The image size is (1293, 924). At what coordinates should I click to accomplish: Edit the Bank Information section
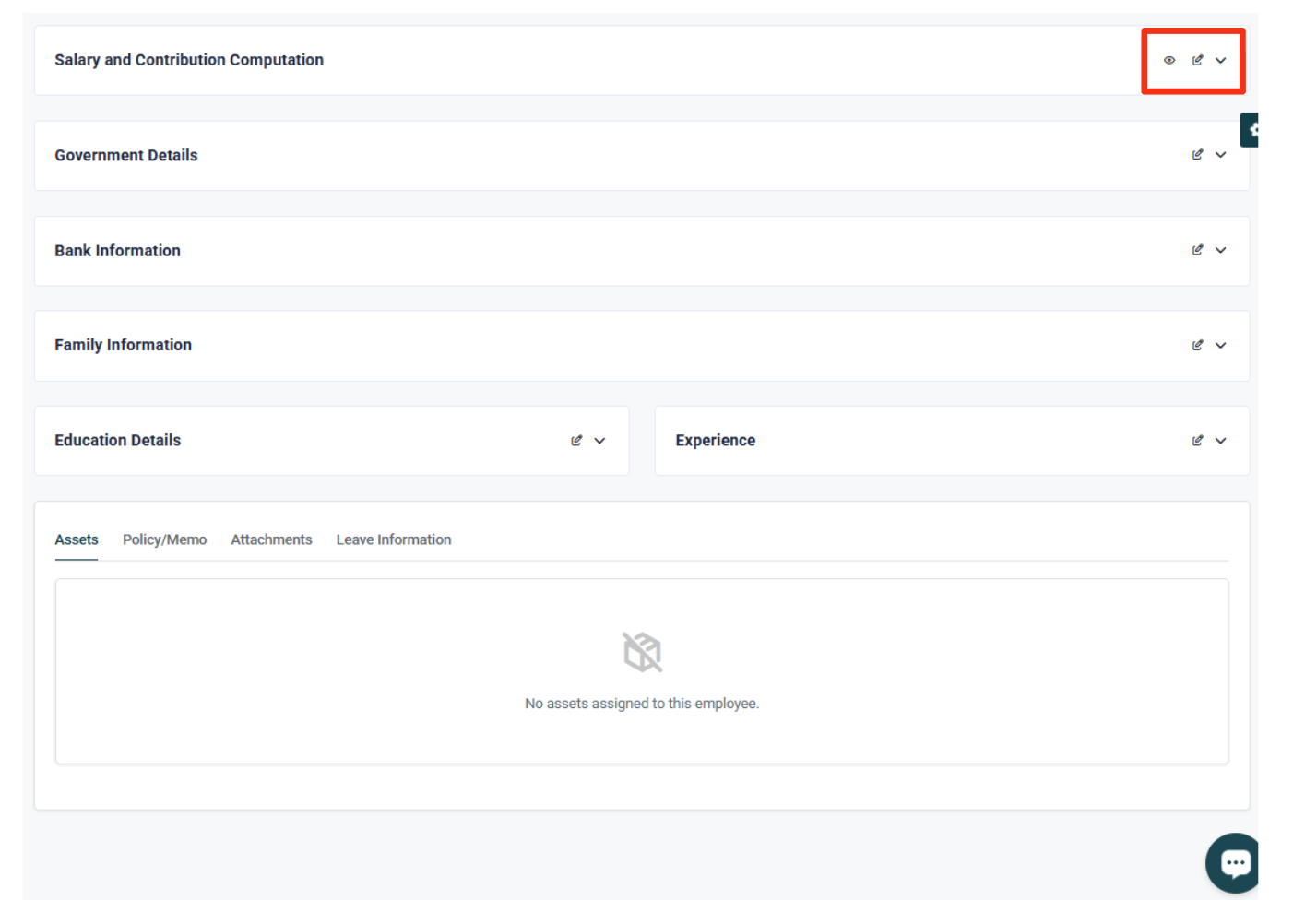point(1197,250)
